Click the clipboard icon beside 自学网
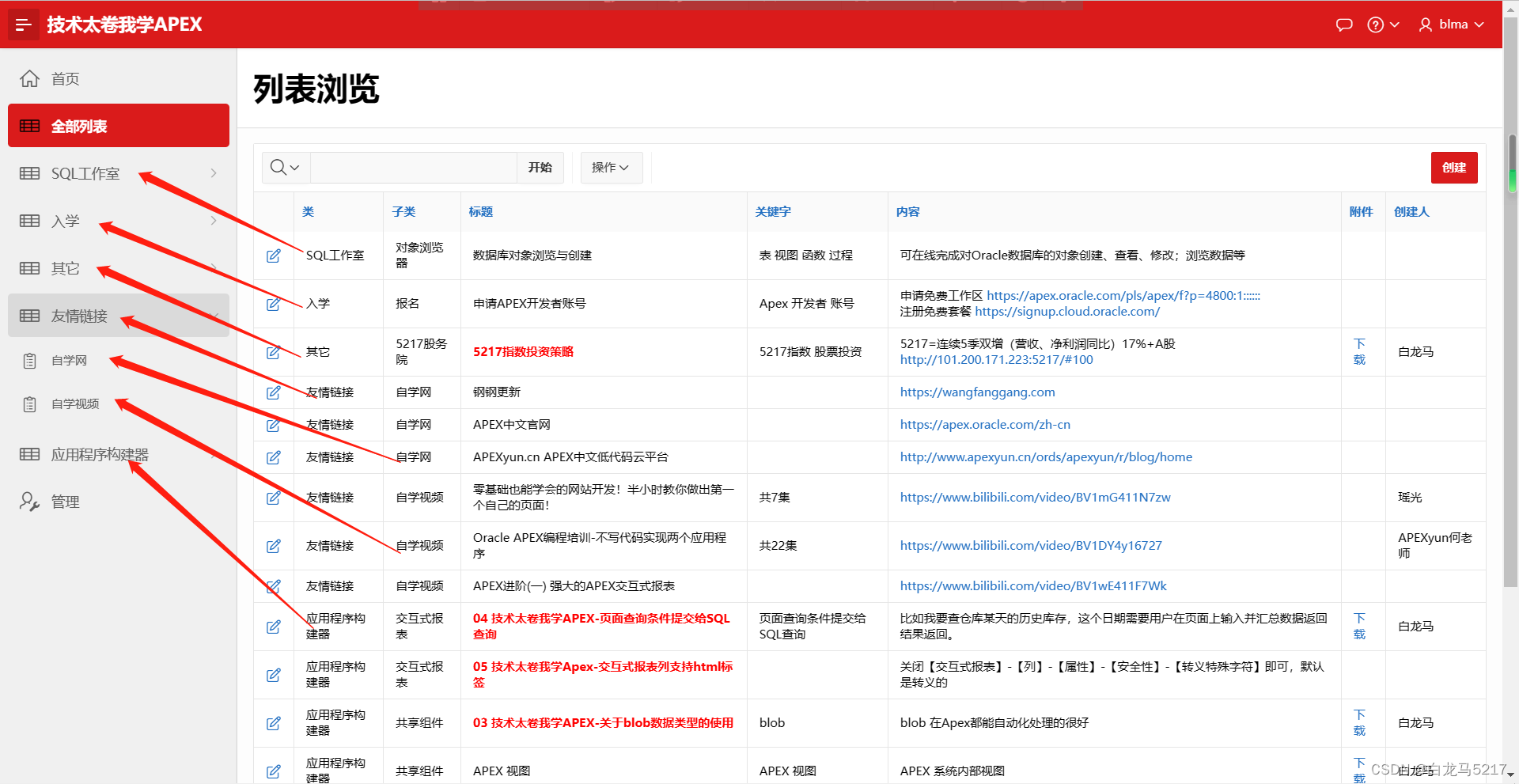 (29, 361)
